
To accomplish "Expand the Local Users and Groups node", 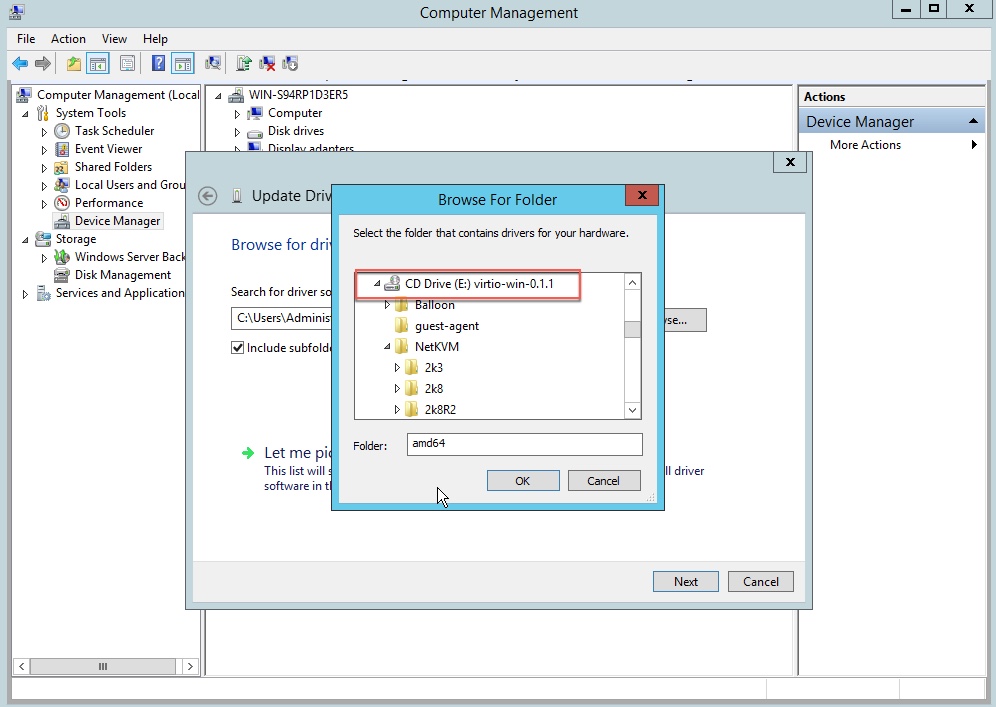I will tap(44, 186).
